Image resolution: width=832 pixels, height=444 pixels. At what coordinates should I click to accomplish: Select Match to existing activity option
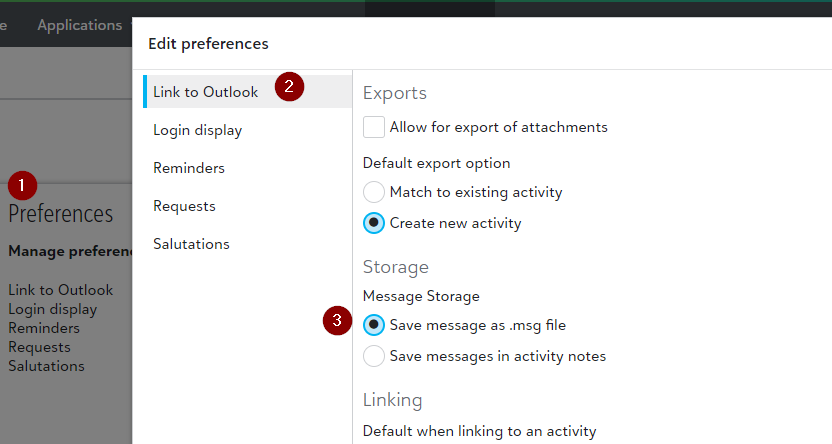374,192
